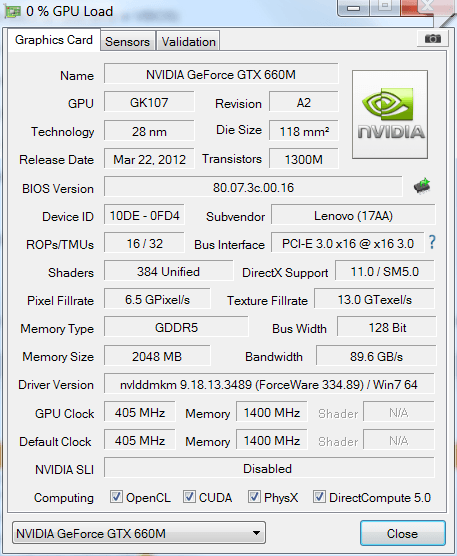Image resolution: width=457 pixels, height=556 pixels.
Task: Click the Close button
Action: 403,533
